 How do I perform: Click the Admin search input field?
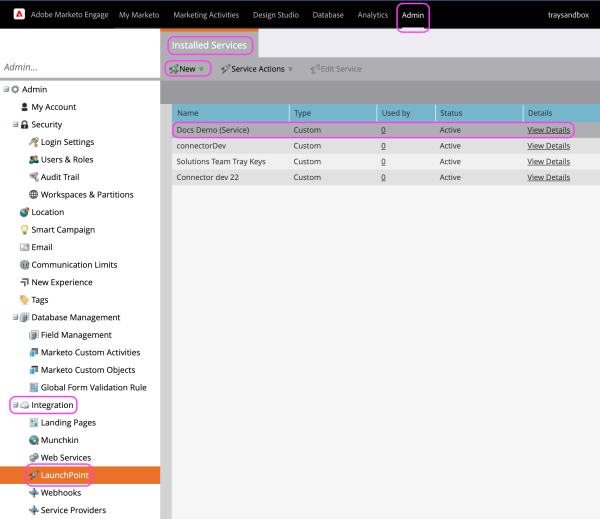(x=78, y=67)
